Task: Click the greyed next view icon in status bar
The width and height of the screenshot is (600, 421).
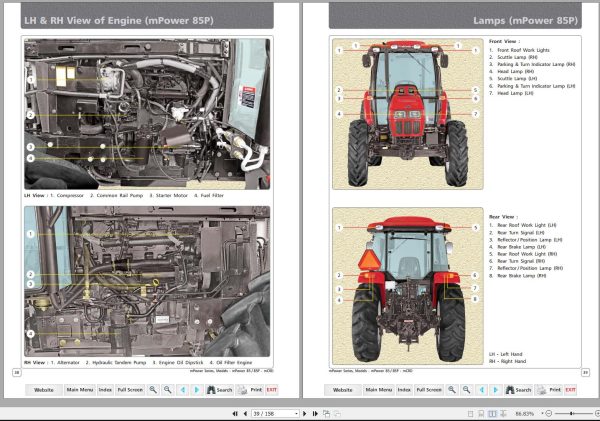Action: [x=337, y=413]
